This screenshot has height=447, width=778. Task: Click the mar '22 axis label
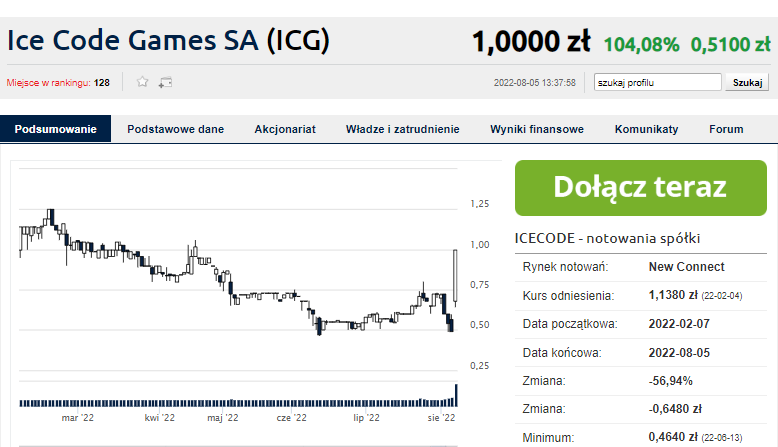click(77, 418)
